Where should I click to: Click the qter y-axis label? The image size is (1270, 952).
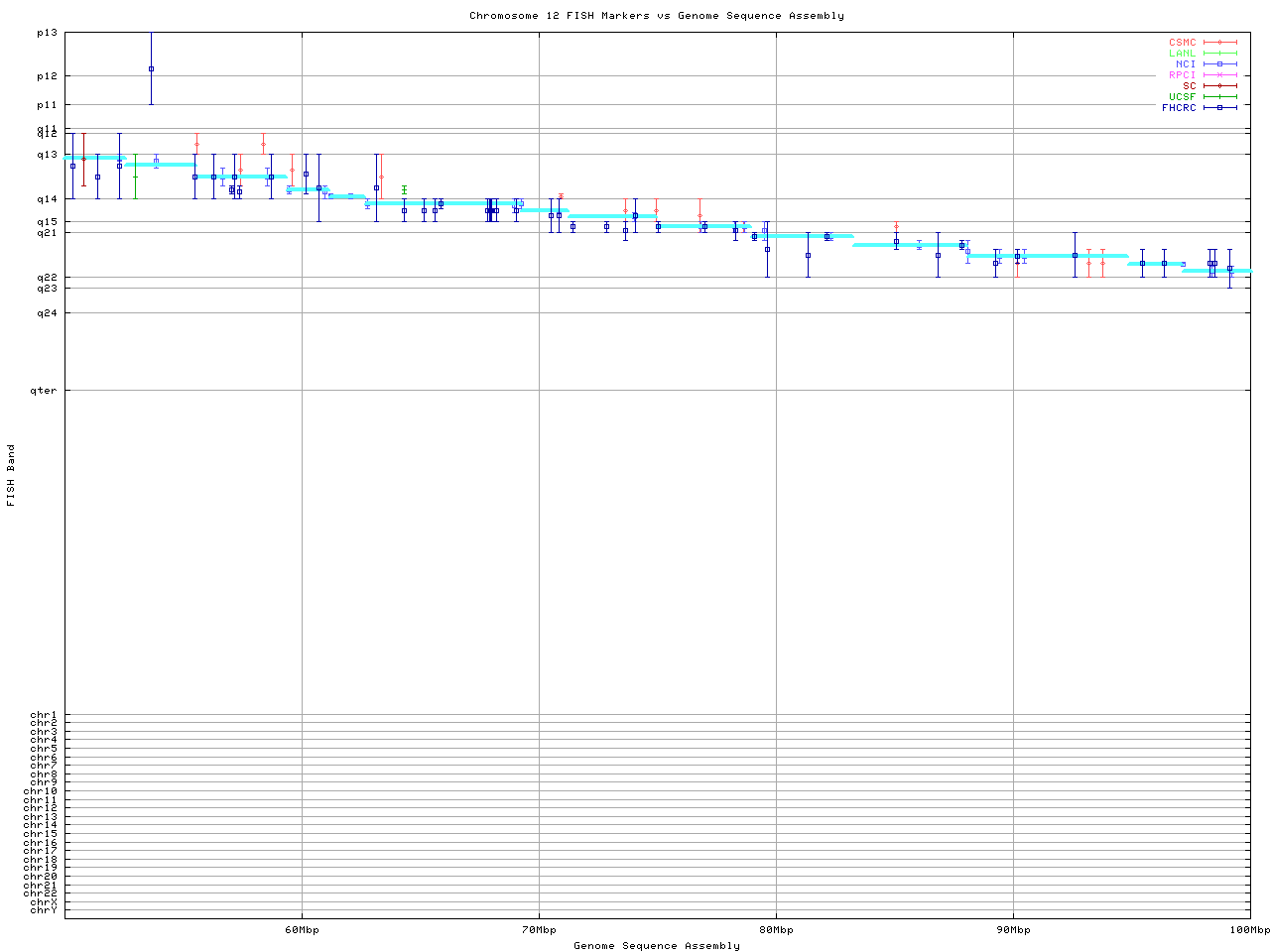tap(46, 391)
